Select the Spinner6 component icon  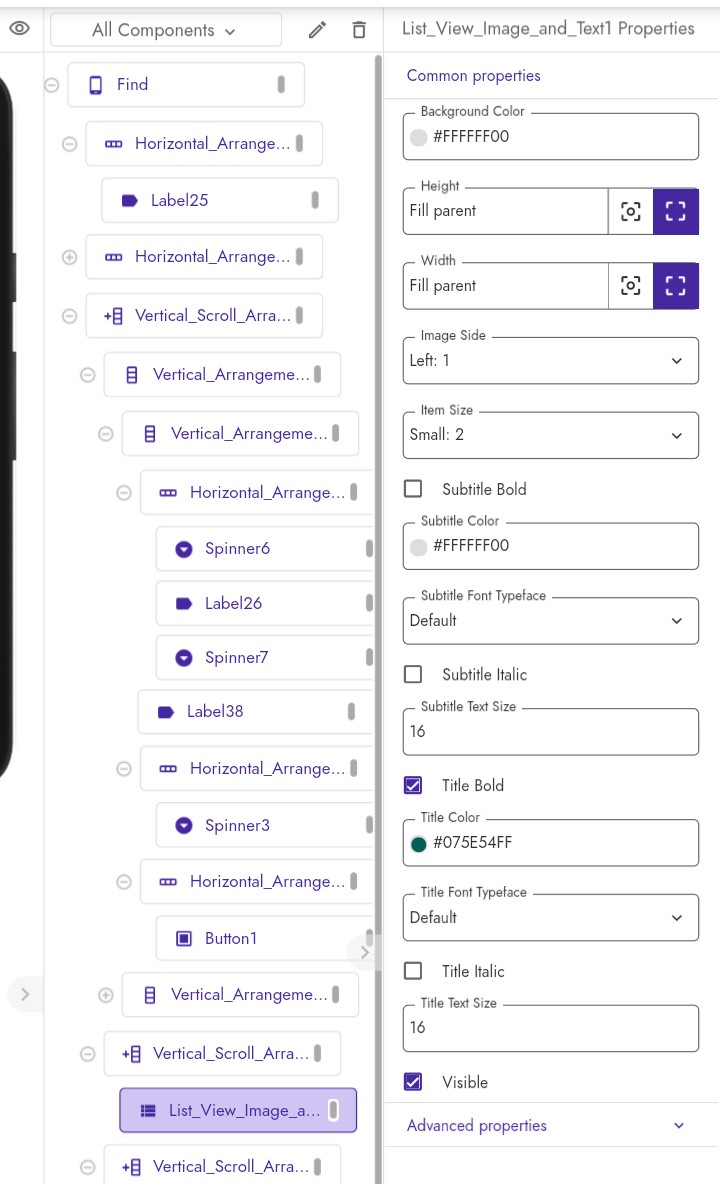point(183,549)
